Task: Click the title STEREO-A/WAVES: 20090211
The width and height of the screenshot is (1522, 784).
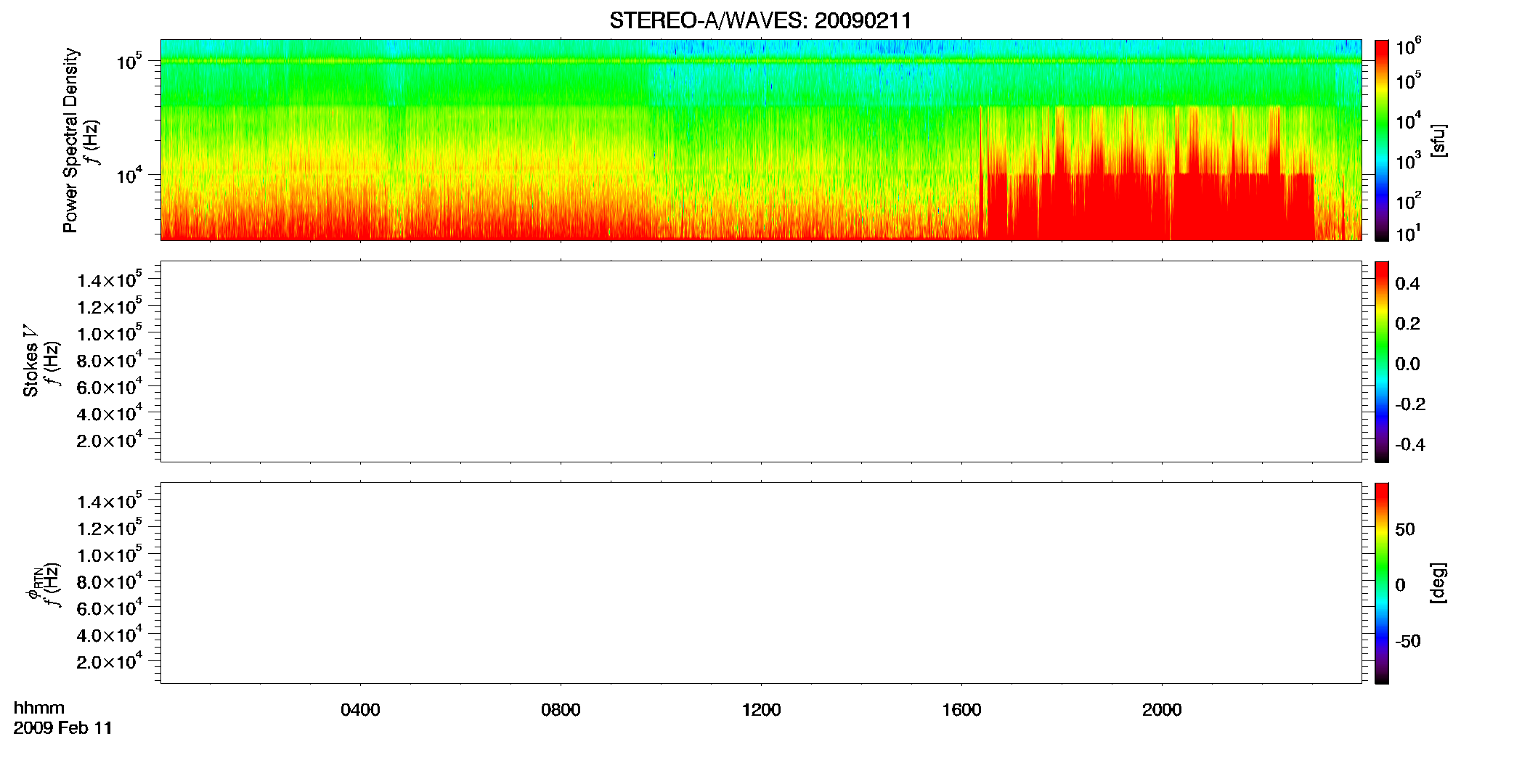Action: [760, 21]
